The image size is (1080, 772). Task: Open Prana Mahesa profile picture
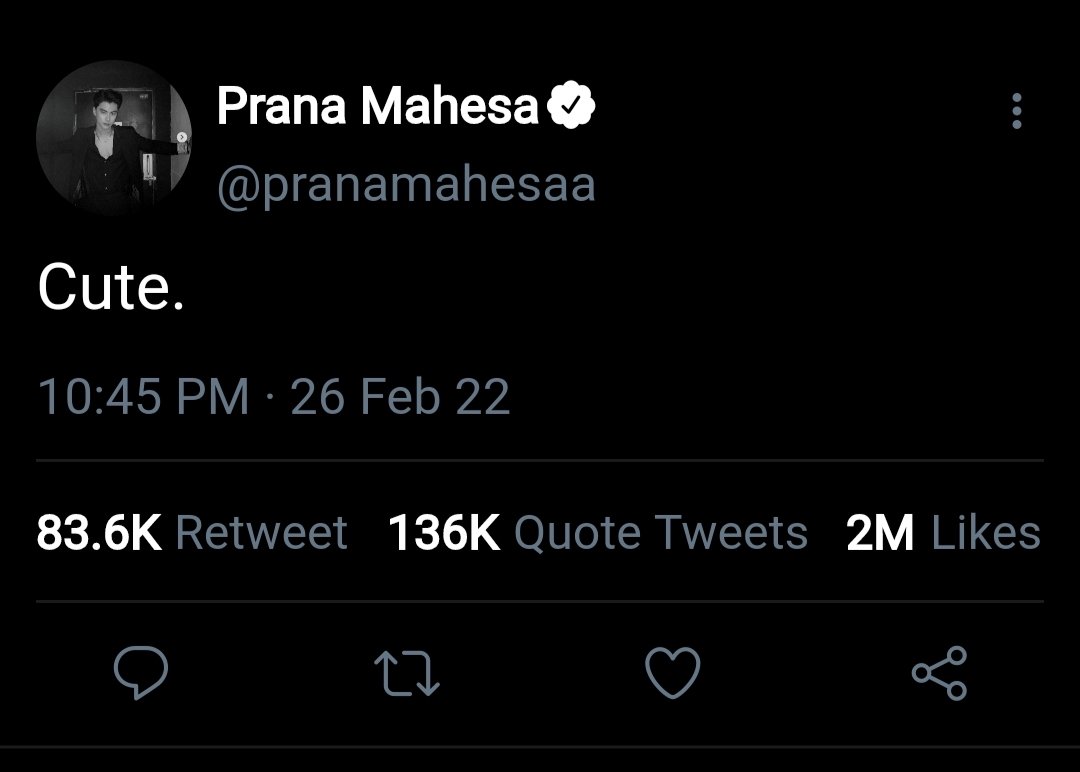coord(114,138)
